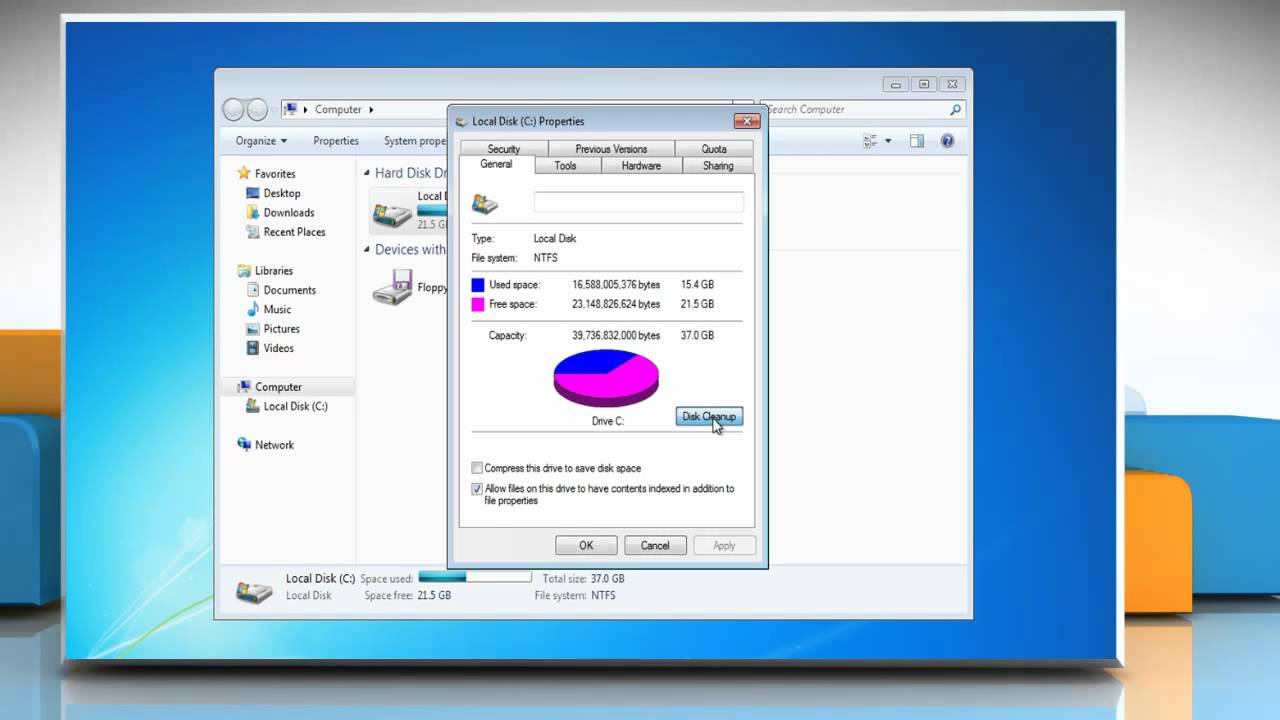Click the Videos library icon
The image size is (1280, 720).
253,349
